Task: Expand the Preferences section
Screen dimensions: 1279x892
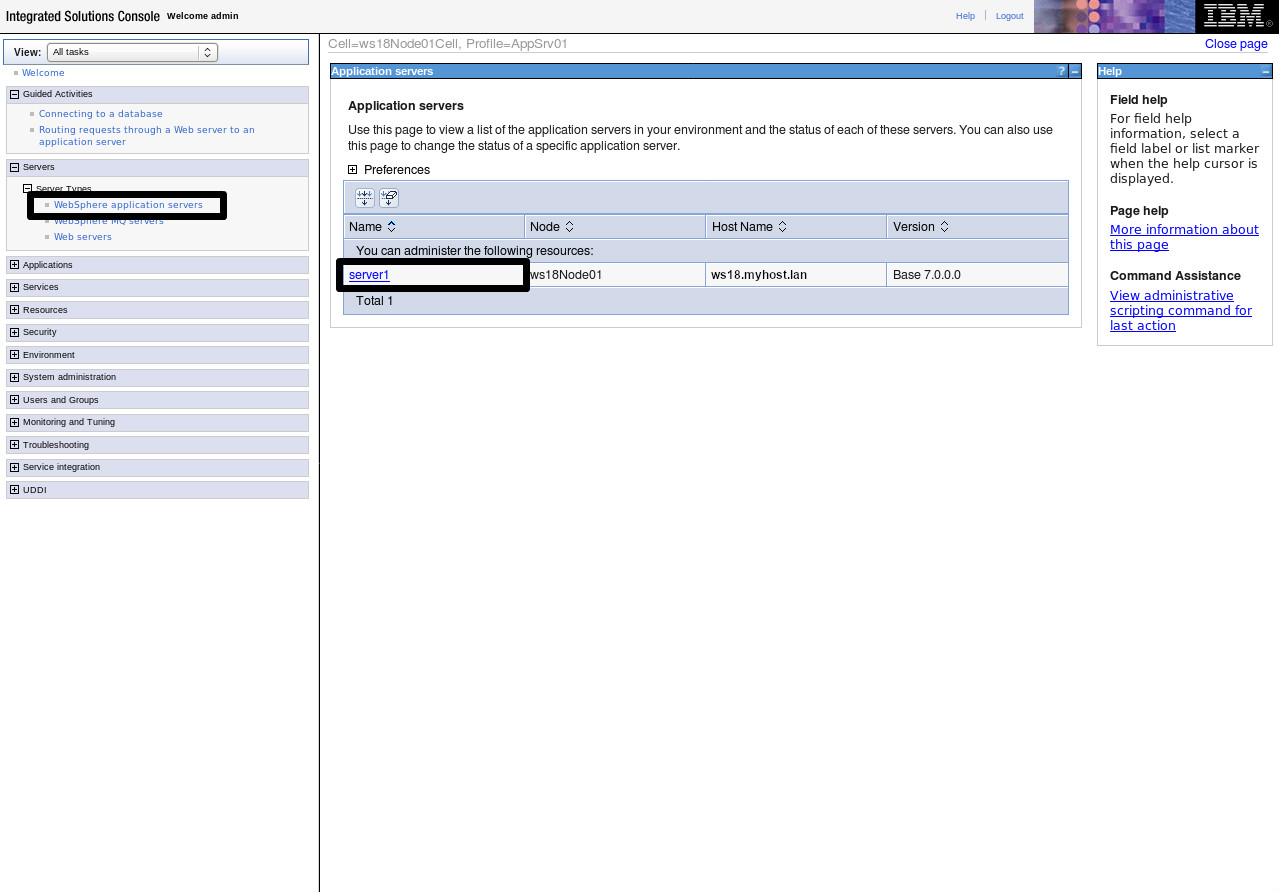Action: tap(353, 170)
